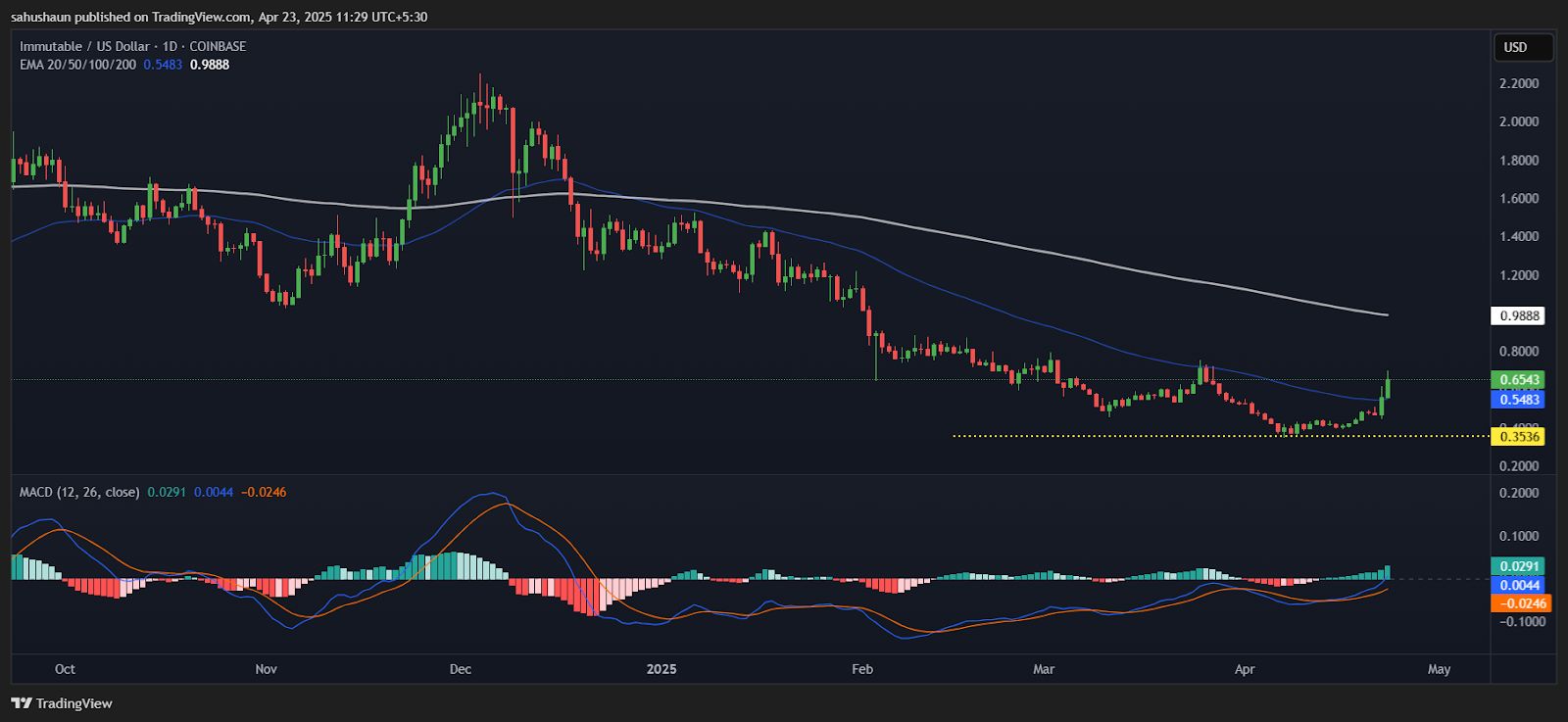This screenshot has height=722, width=1568.
Task: Click the yellow 0.3536 support level tag
Action: click(x=1518, y=437)
